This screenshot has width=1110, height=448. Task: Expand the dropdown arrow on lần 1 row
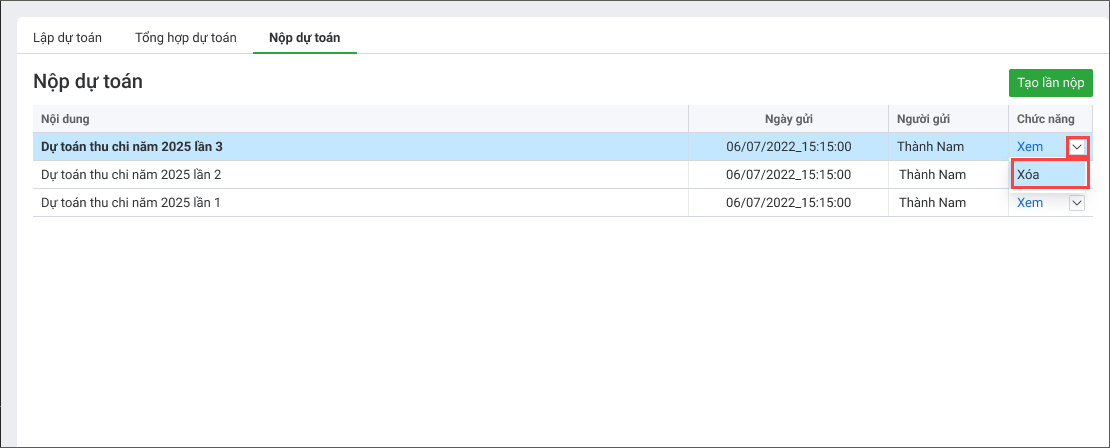[x=1077, y=203]
